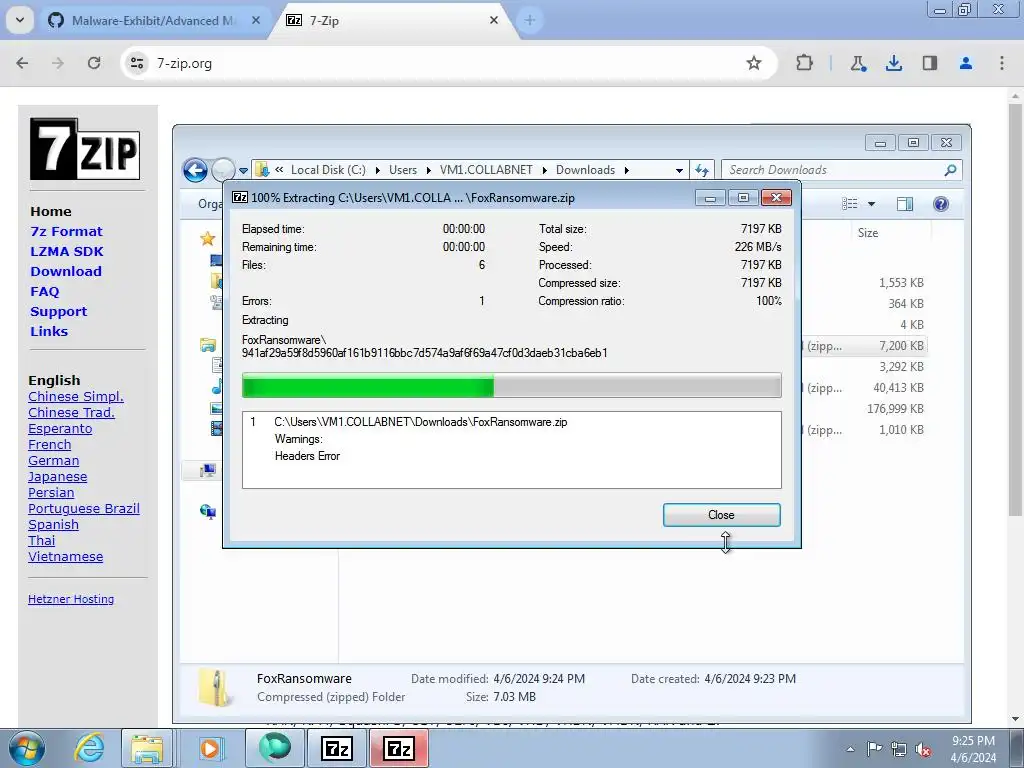Open the muted volume tray icon
The image size is (1024, 768).
[x=923, y=749]
